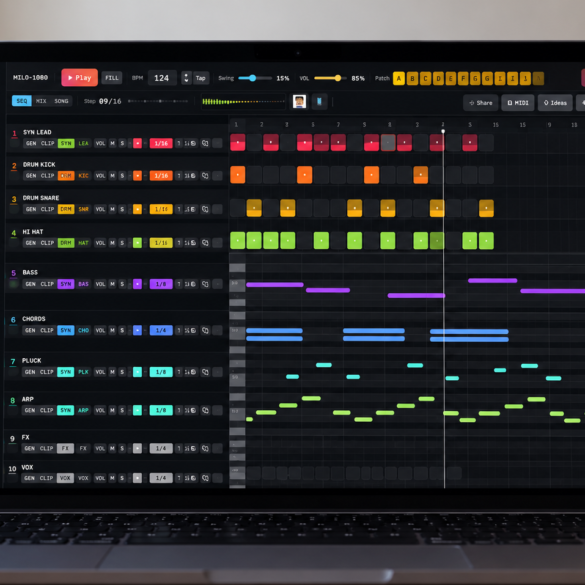The image size is (585, 585).
Task: Open the 1/16 step selector on DRUM KICK
Action: pos(161,176)
